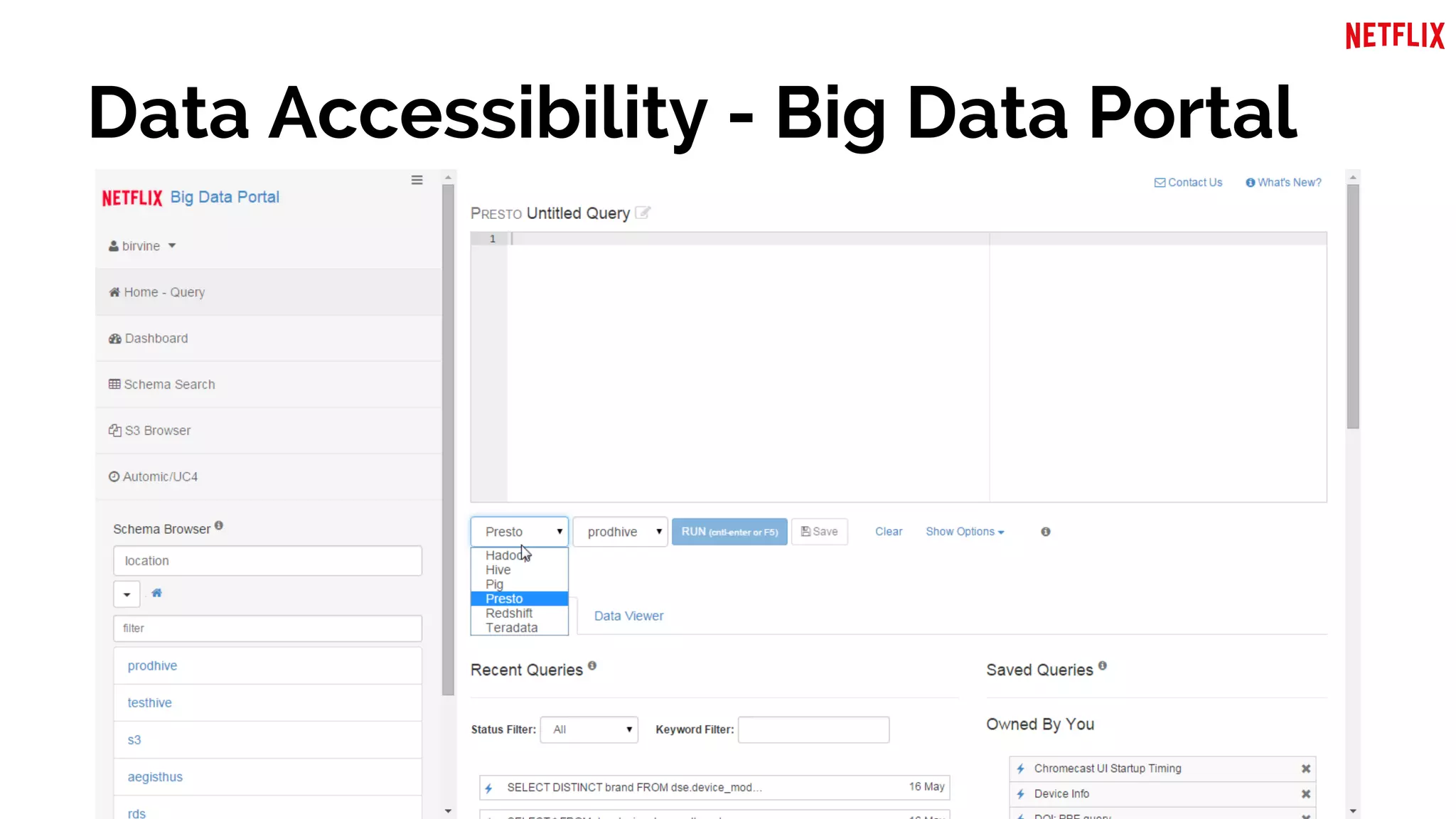
Task: Click sidebar scrollbar down arrow
Action: (448, 811)
